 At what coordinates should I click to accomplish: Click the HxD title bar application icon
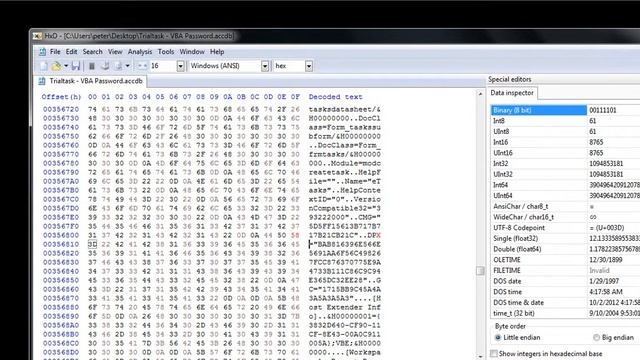[x=37, y=36]
